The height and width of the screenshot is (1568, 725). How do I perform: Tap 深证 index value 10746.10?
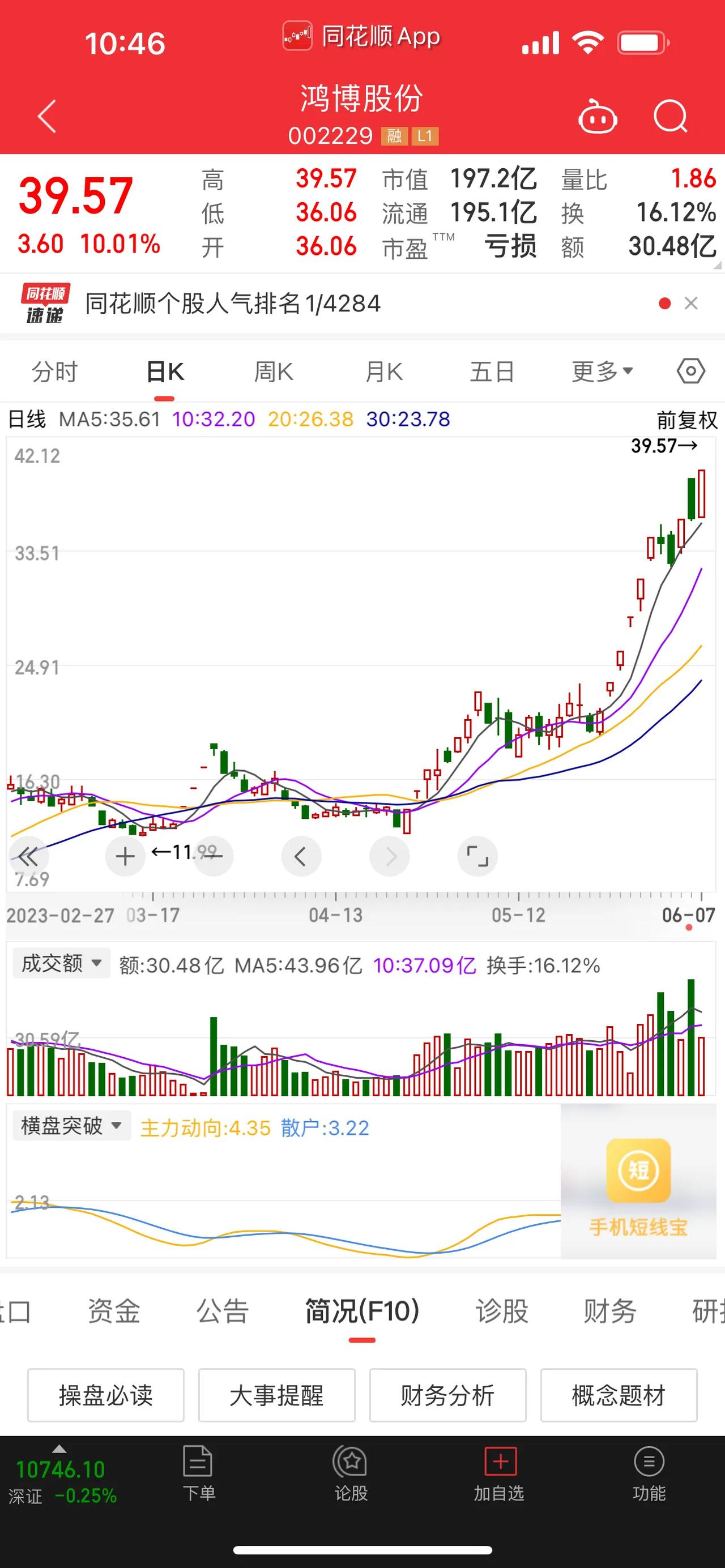(x=60, y=1469)
